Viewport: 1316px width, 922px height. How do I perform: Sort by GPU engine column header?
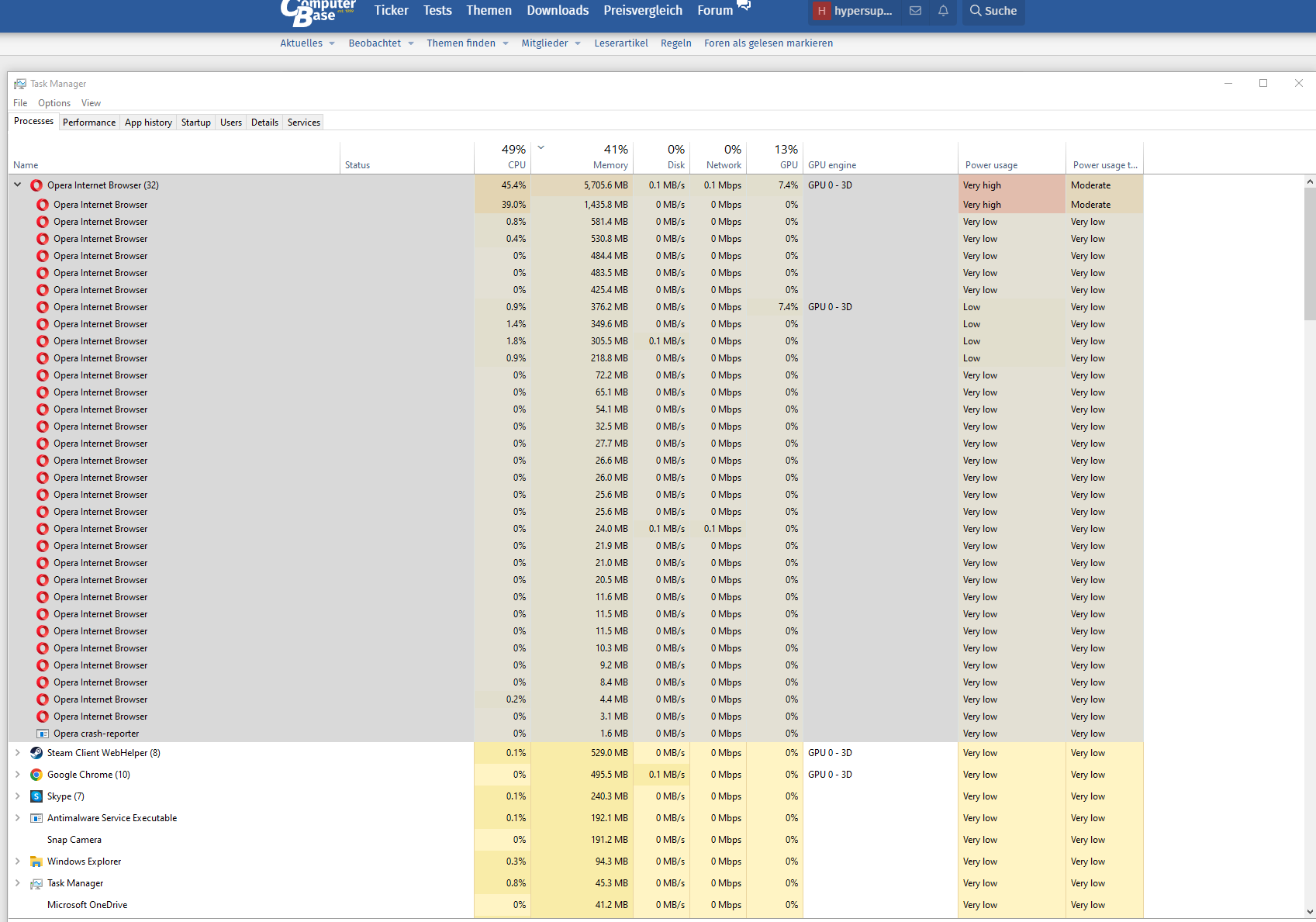tap(880, 157)
